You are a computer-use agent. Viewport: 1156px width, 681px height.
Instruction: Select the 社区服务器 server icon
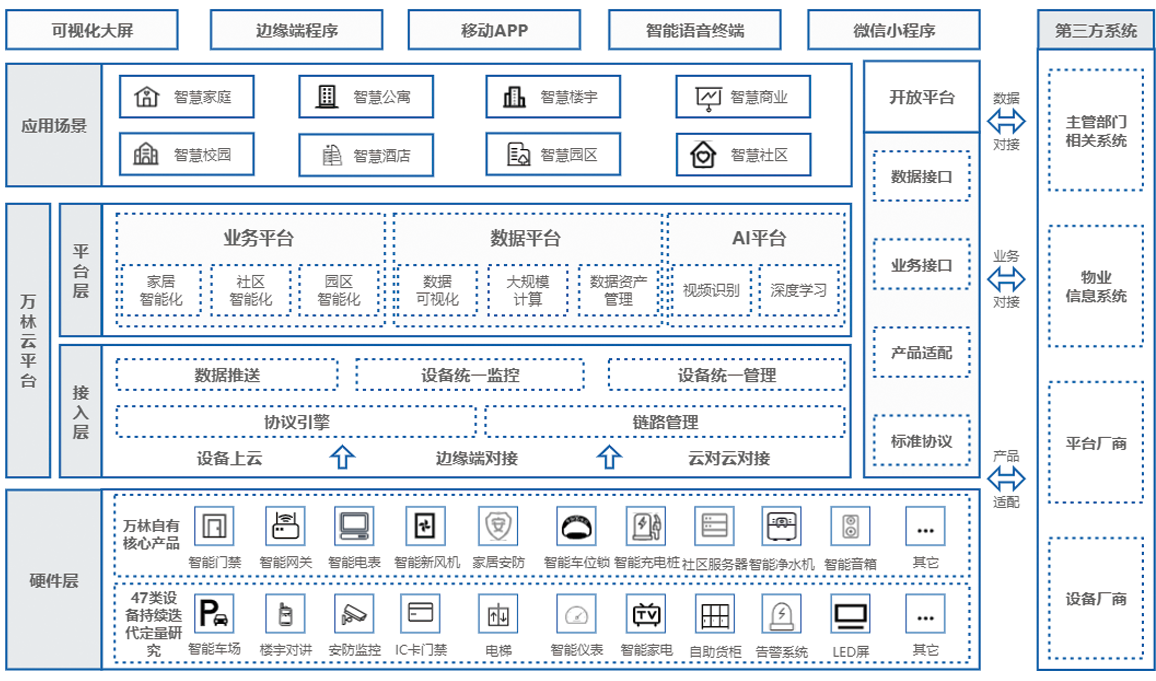point(715,527)
